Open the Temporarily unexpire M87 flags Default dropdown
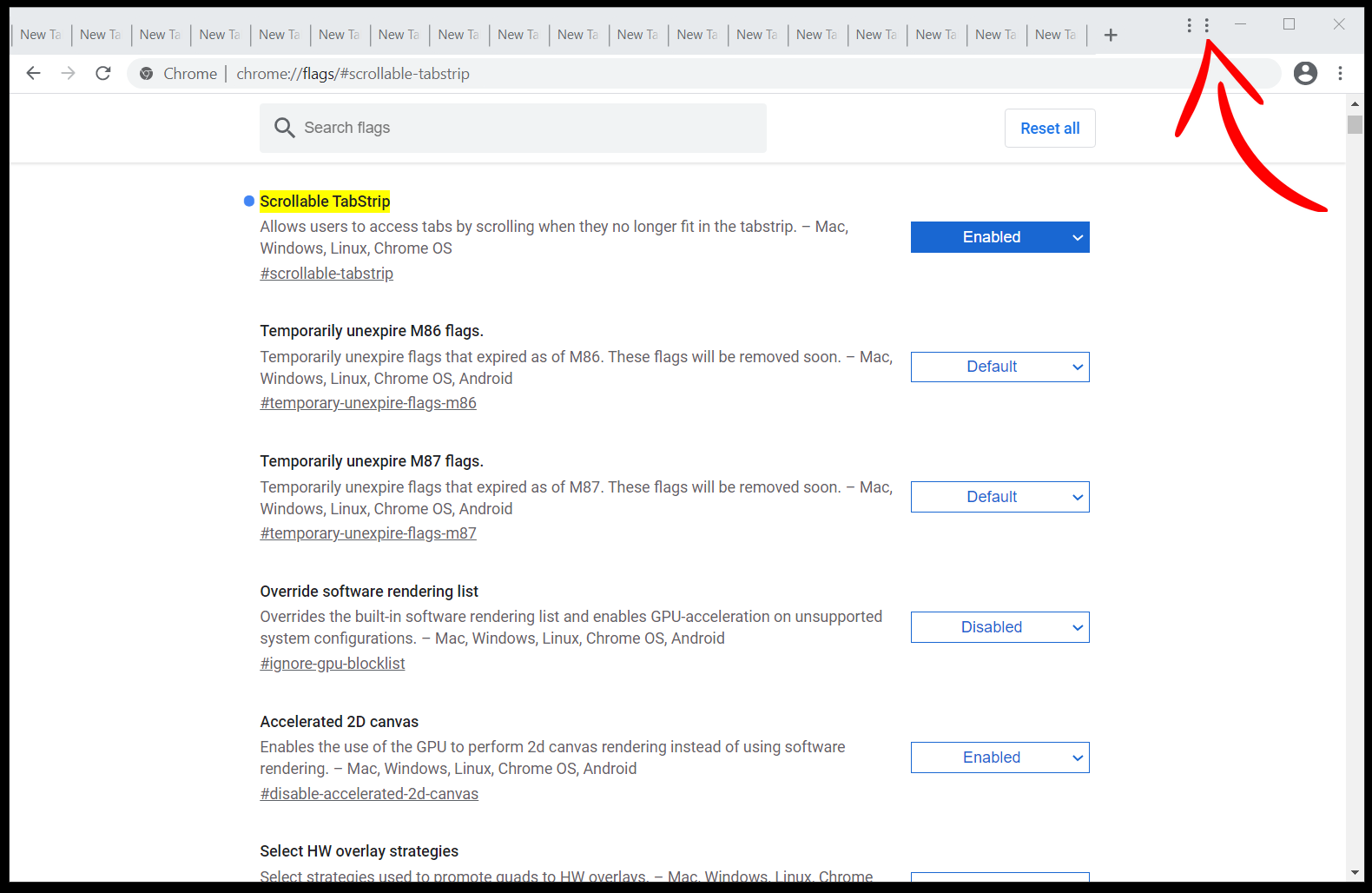1372x893 pixels. [x=999, y=497]
